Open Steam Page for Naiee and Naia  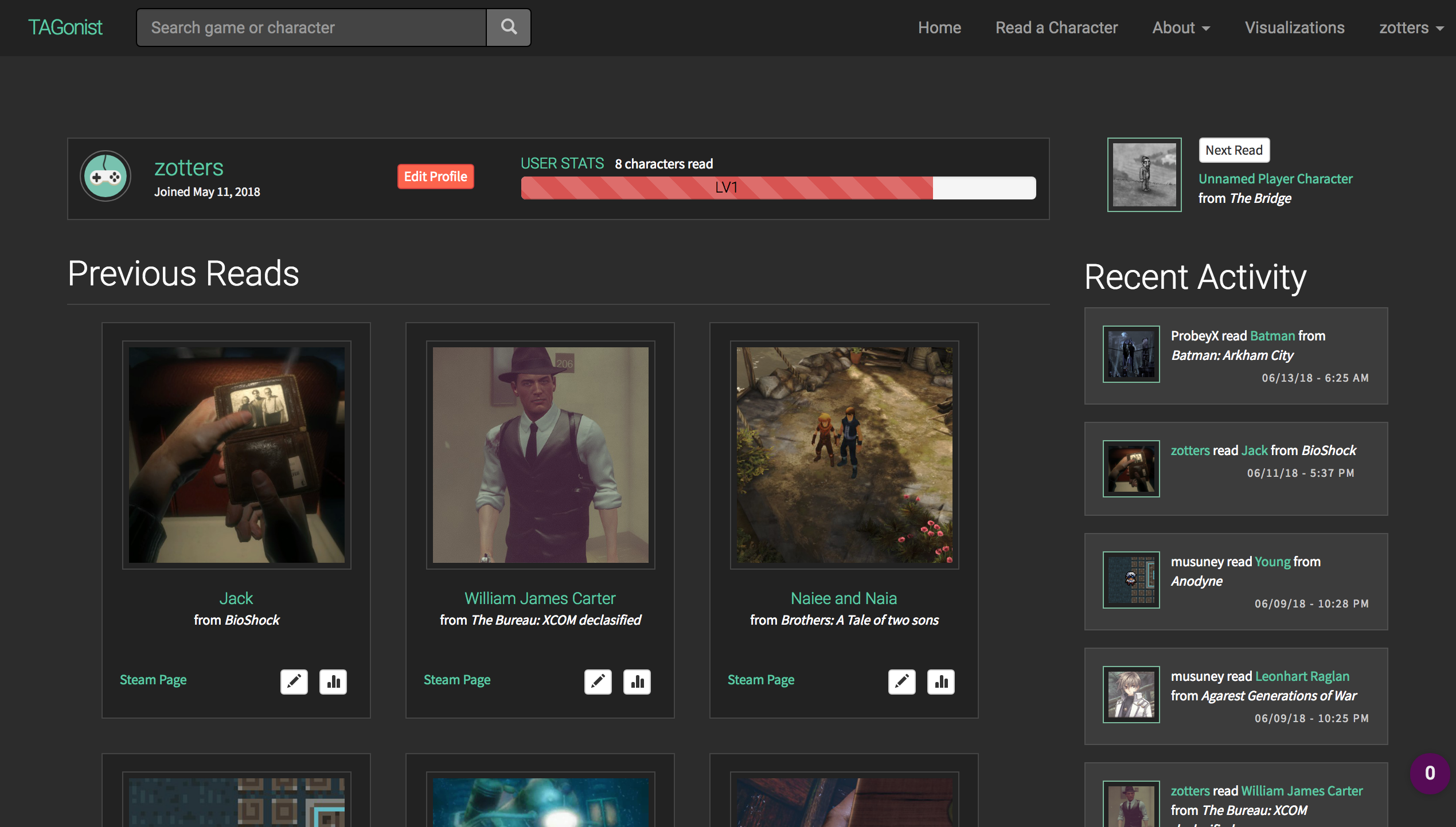761,680
